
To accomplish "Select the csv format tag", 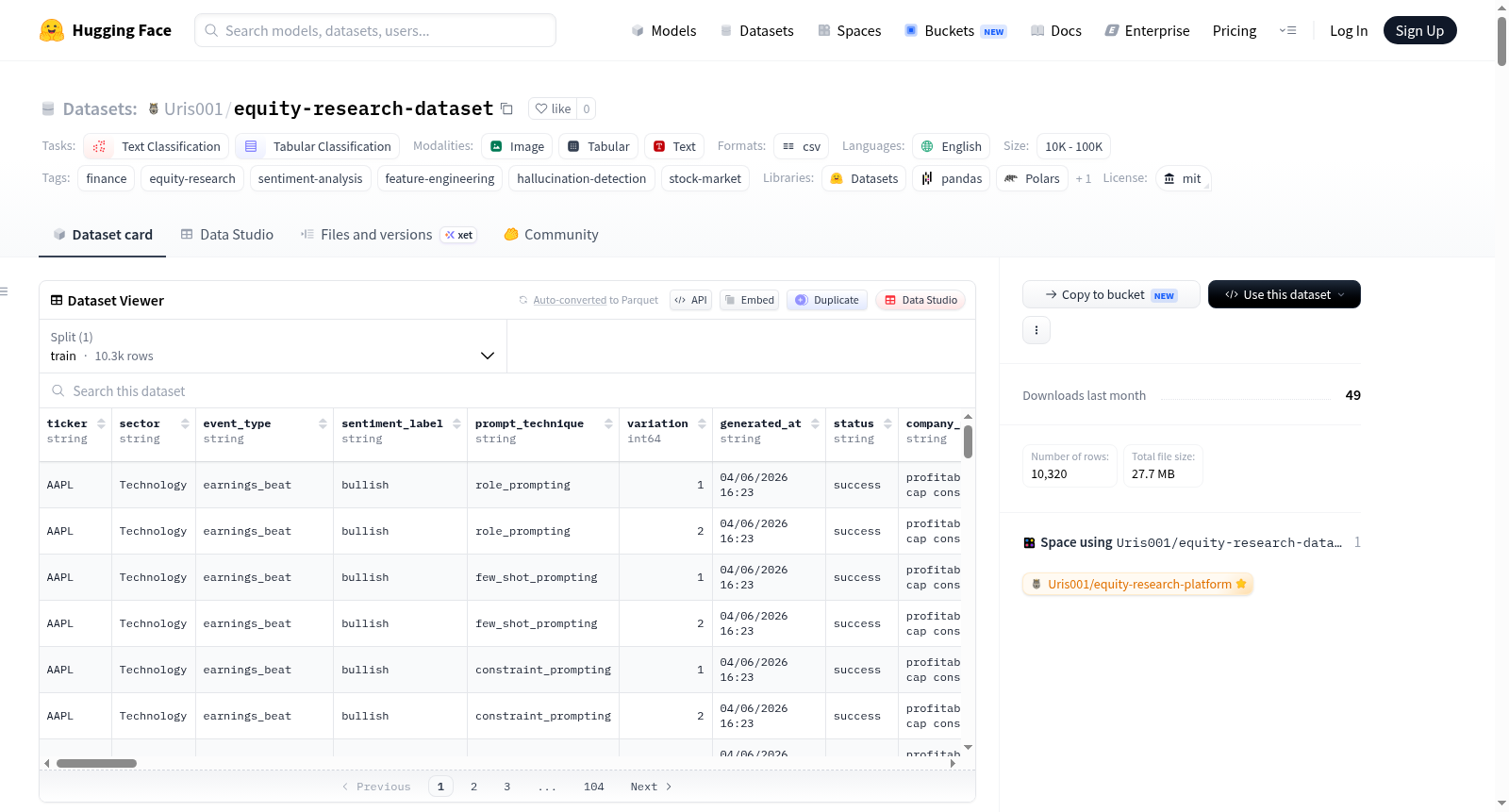I will coord(801,146).
